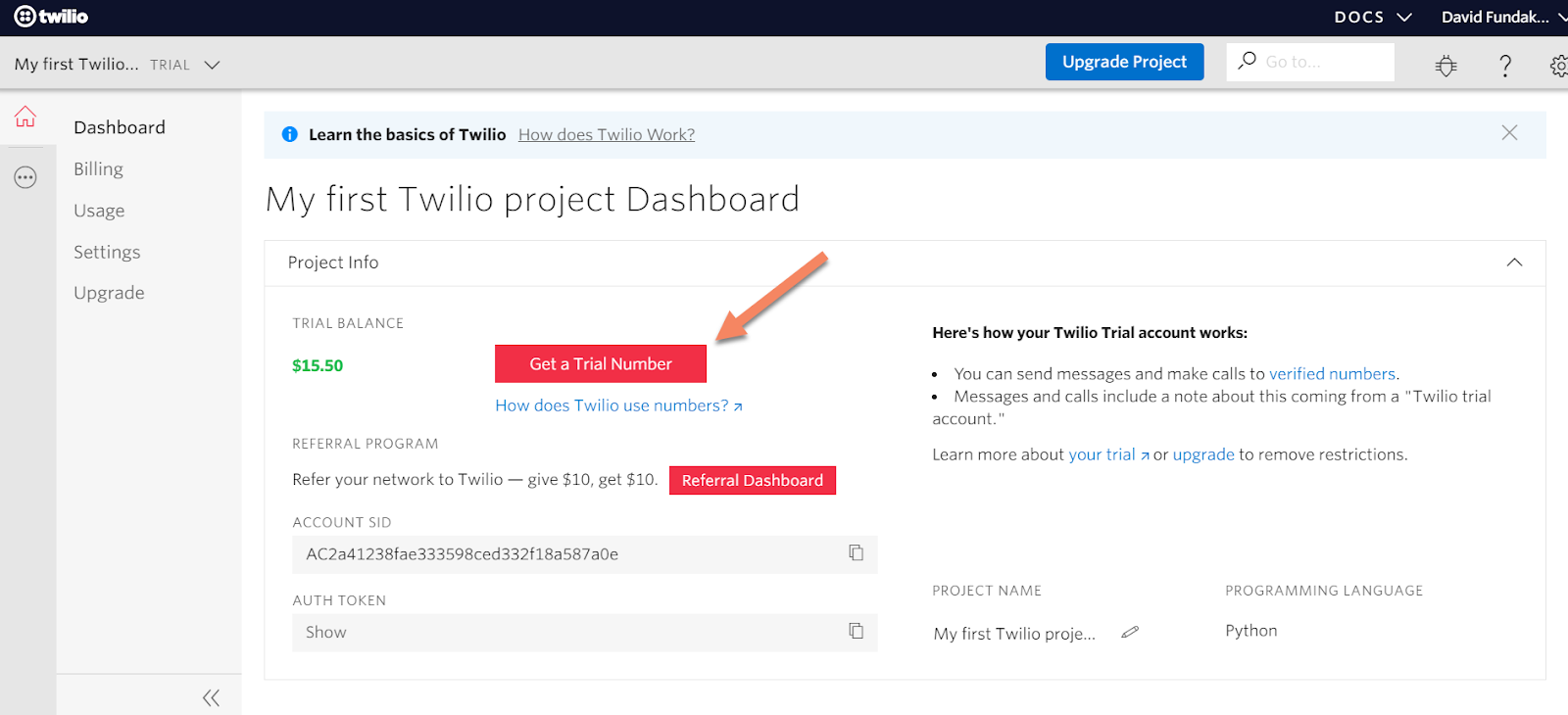Click the TRIAL badge
Viewport: 1568px width, 715px height.
tap(170, 65)
